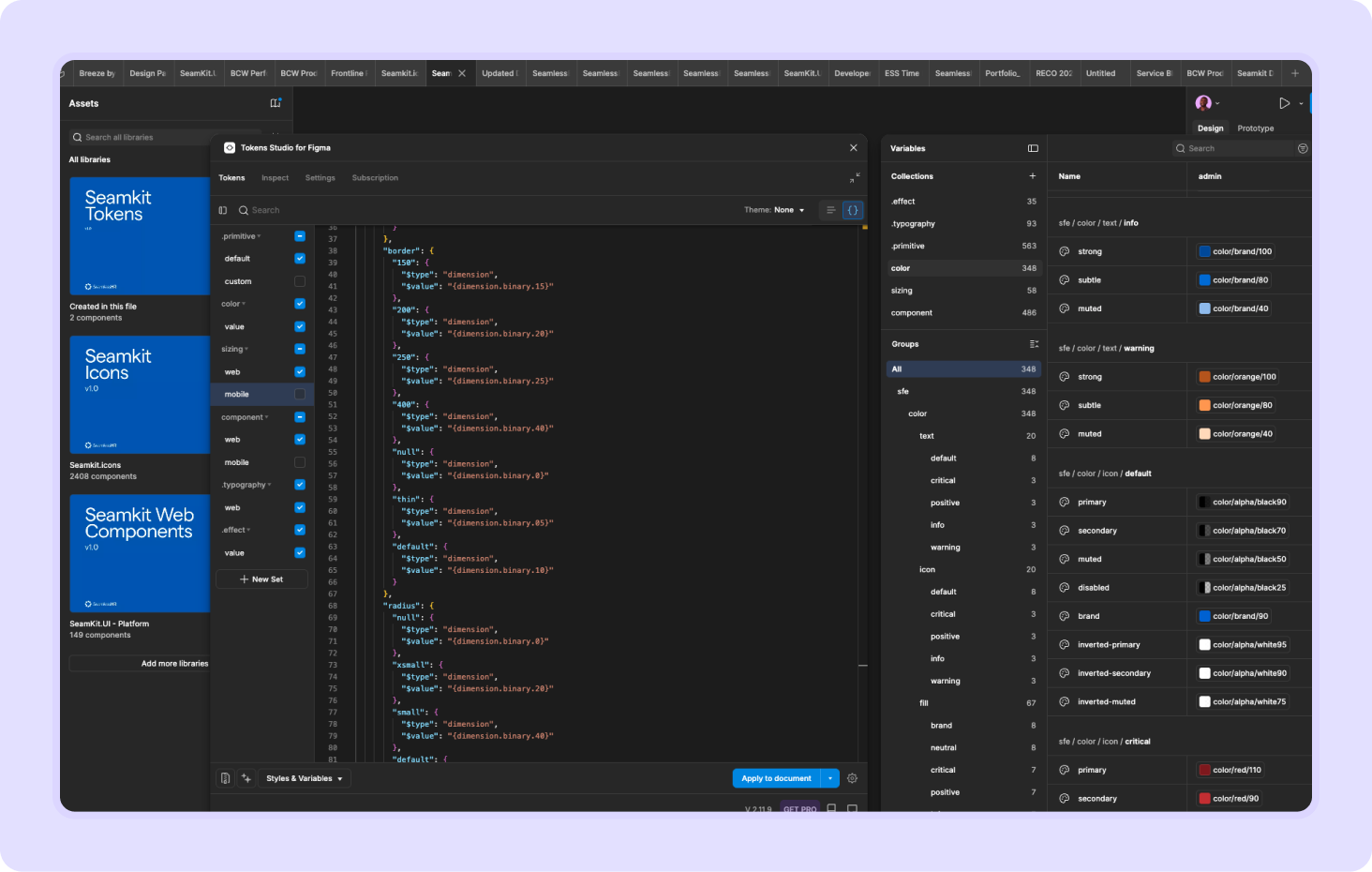The height and width of the screenshot is (872, 1372).
Task: Click the collapse-all icon next to Groups
Action: tap(1034, 344)
